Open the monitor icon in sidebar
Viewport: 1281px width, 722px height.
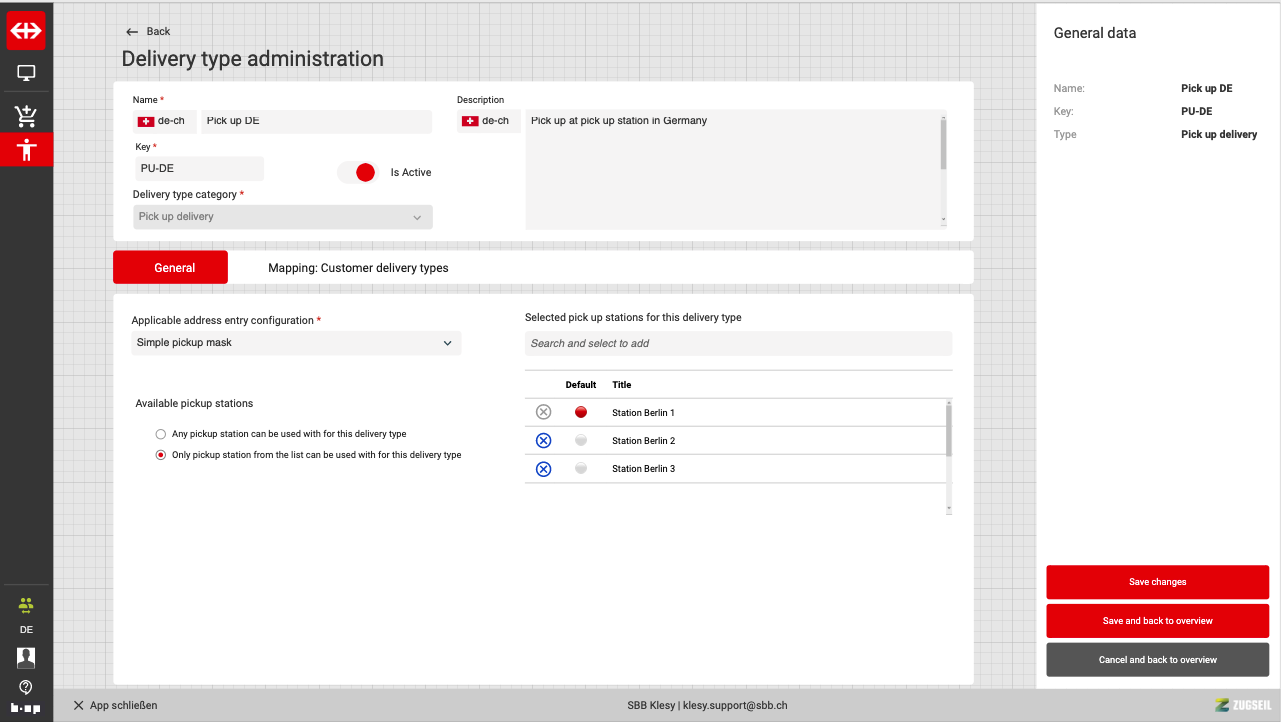[26, 73]
